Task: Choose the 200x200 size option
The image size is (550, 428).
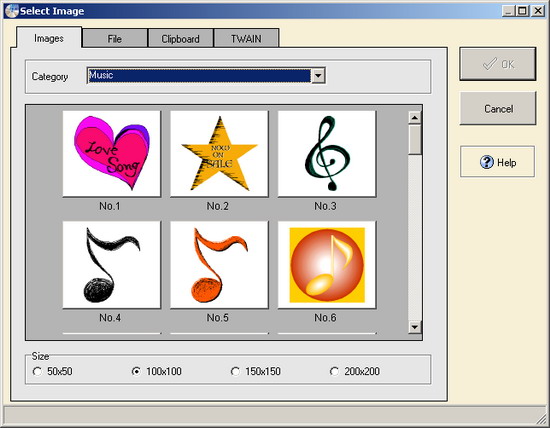Action: [x=355, y=371]
